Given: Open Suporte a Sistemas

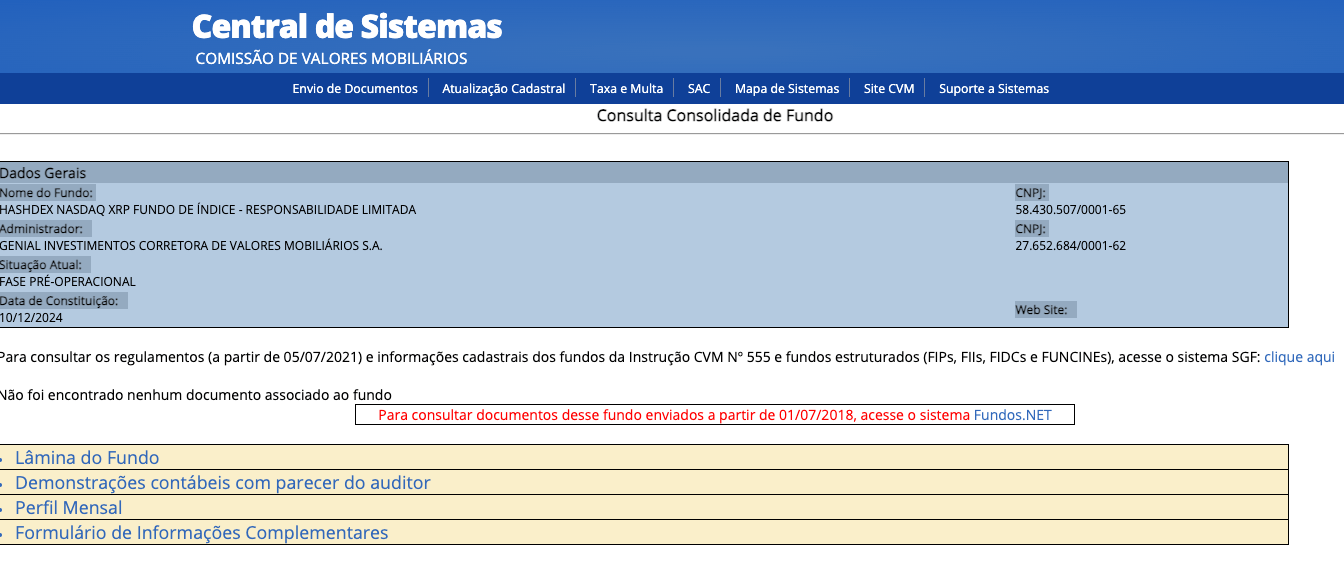Looking at the screenshot, I should 993,89.
